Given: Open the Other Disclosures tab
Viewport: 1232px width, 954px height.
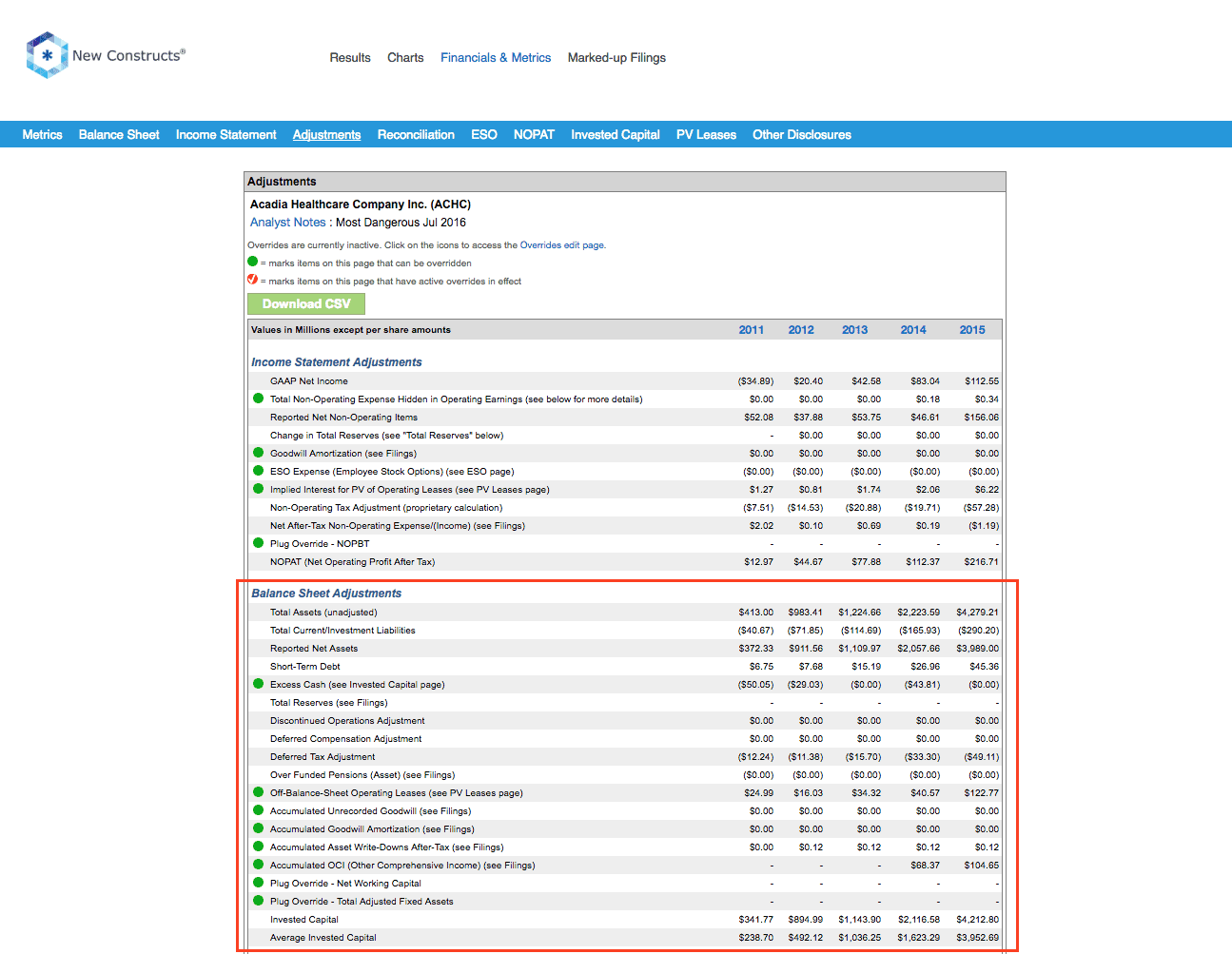Looking at the screenshot, I should pos(802,135).
